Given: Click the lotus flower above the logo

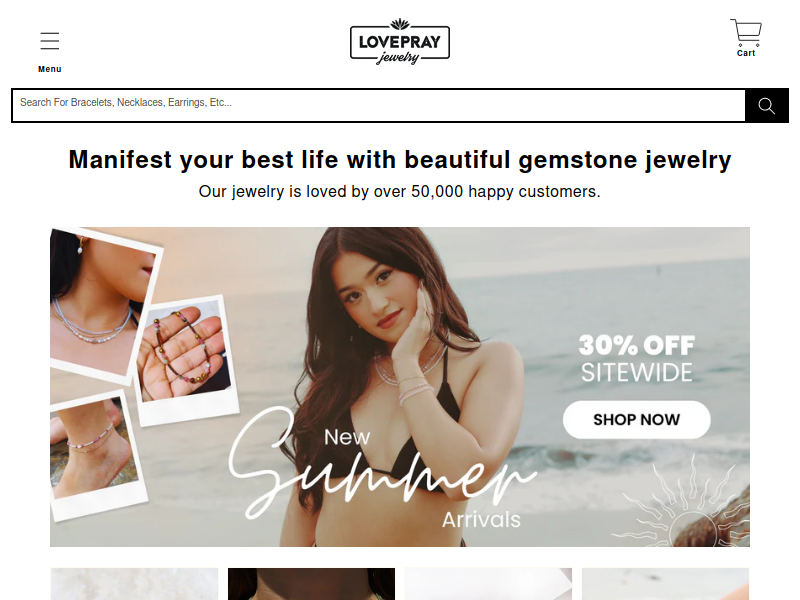Looking at the screenshot, I should (400, 23).
